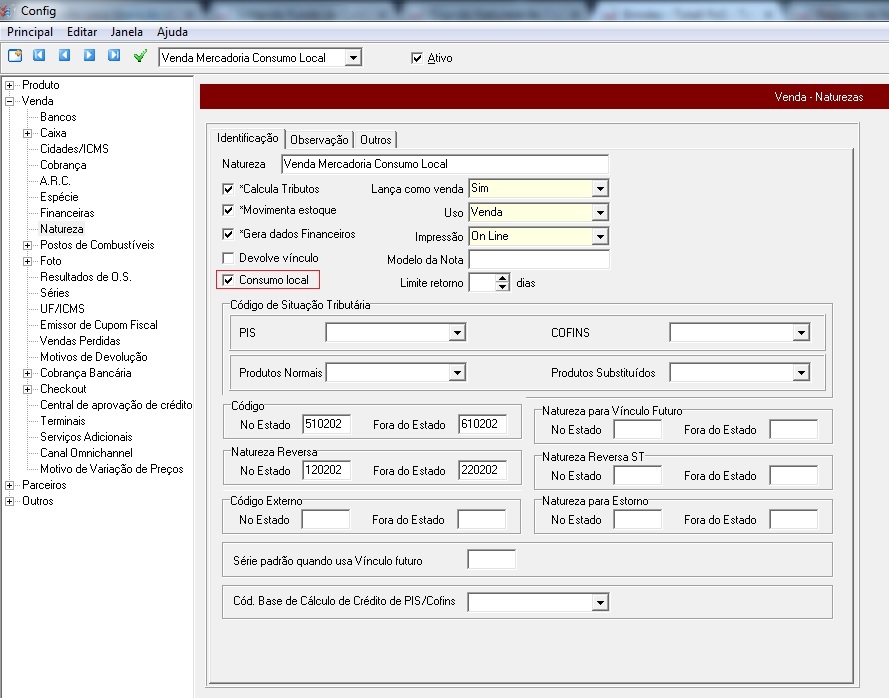Uncheck Calcula Tributos
The image size is (889, 698).
click(x=228, y=189)
